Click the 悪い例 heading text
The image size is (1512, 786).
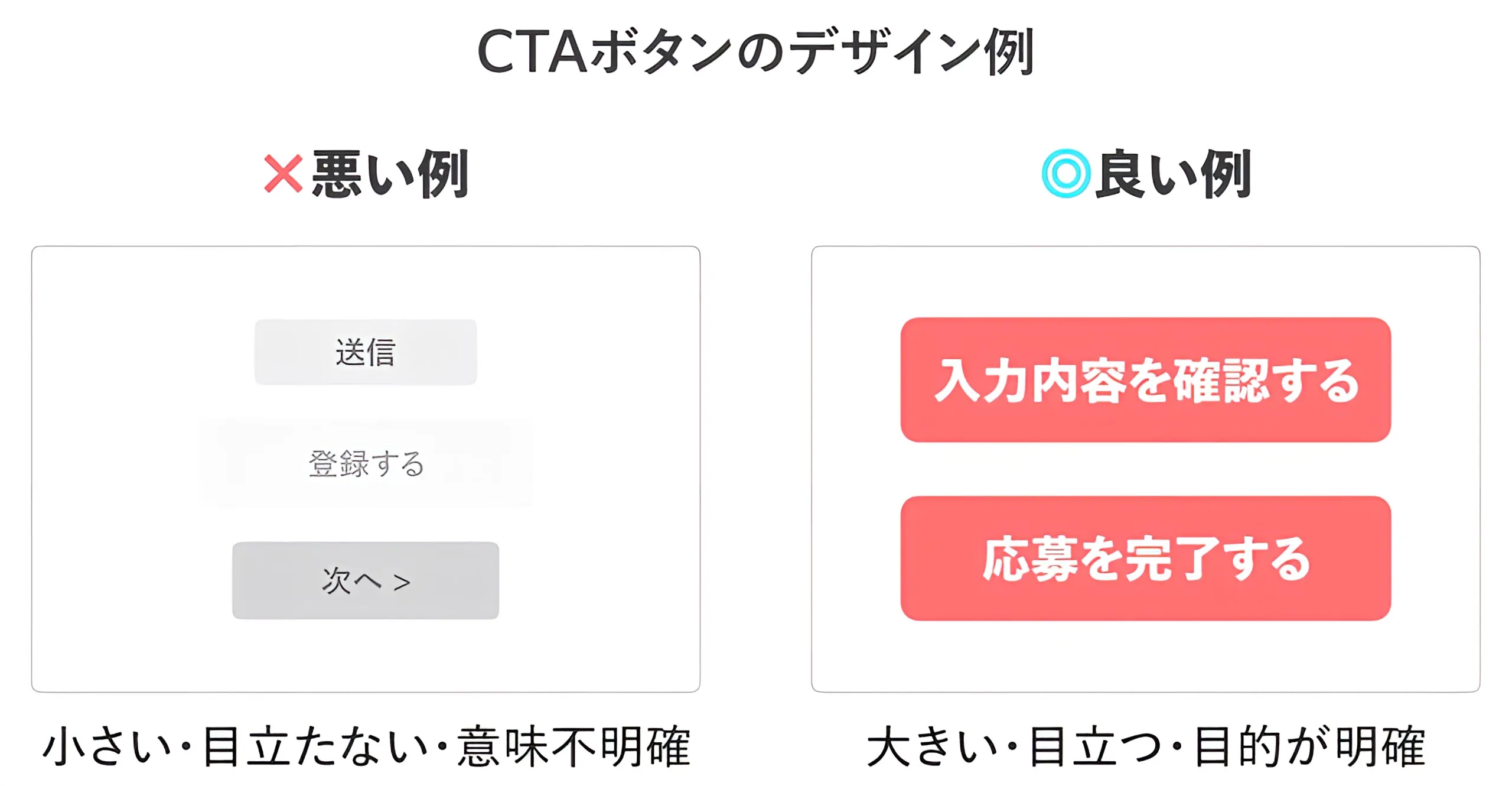pos(390,174)
